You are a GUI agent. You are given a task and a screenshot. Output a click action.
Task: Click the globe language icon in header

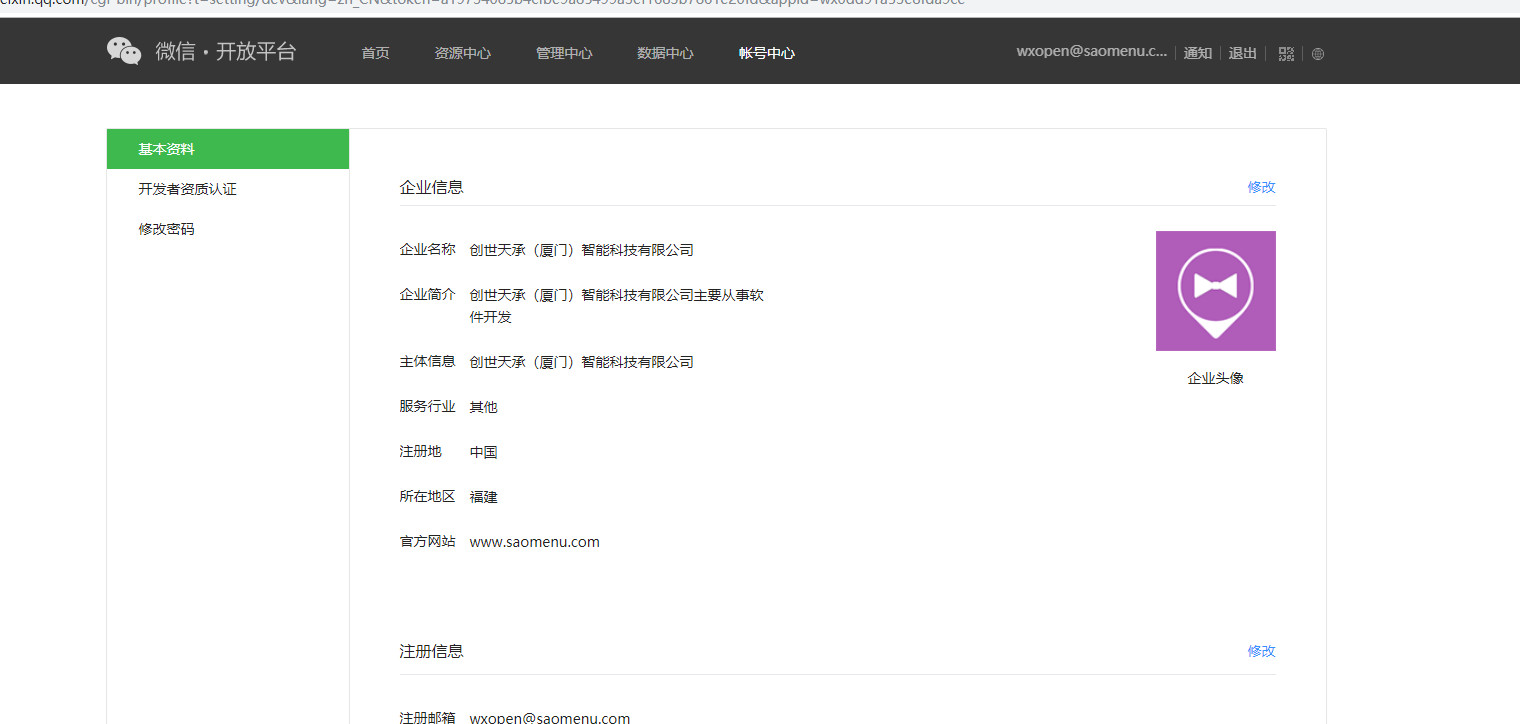point(1318,54)
